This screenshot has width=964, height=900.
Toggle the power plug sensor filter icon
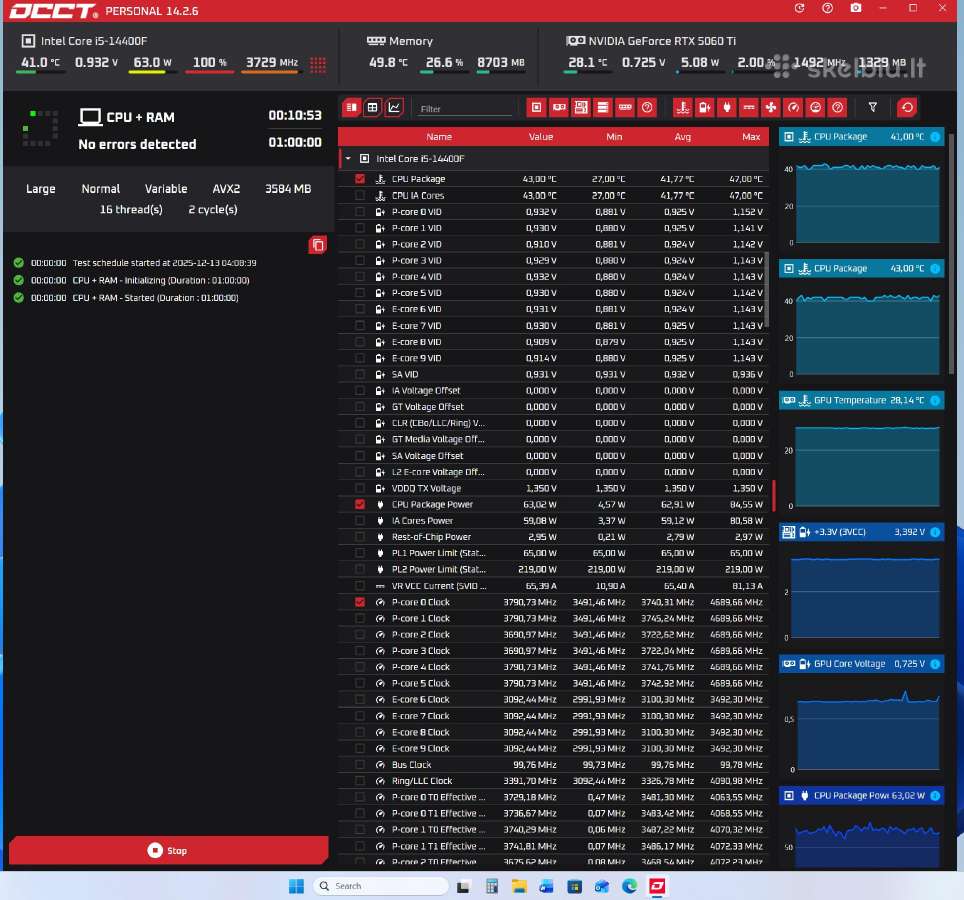(727, 108)
